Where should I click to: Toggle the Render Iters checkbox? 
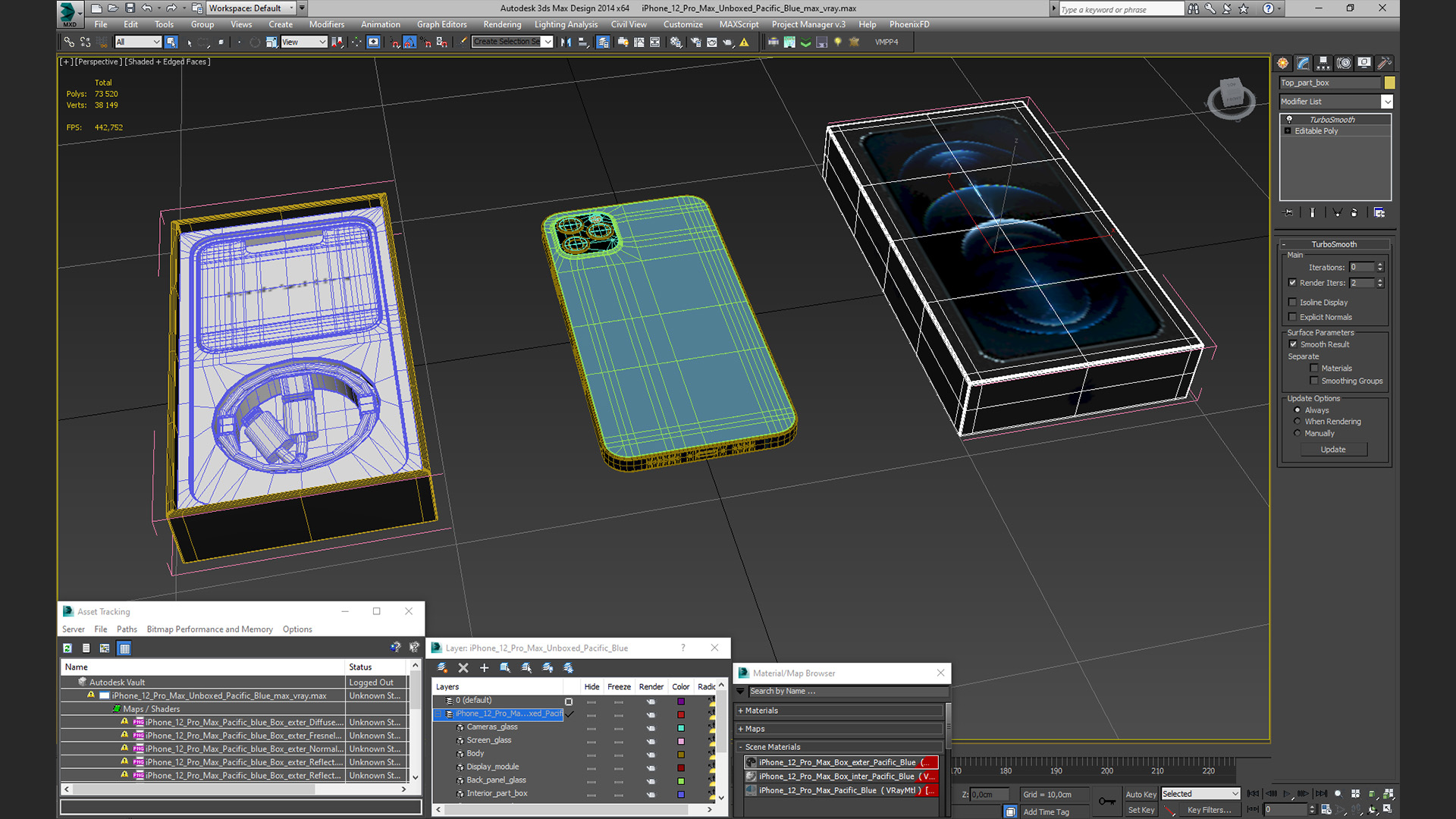[1293, 283]
